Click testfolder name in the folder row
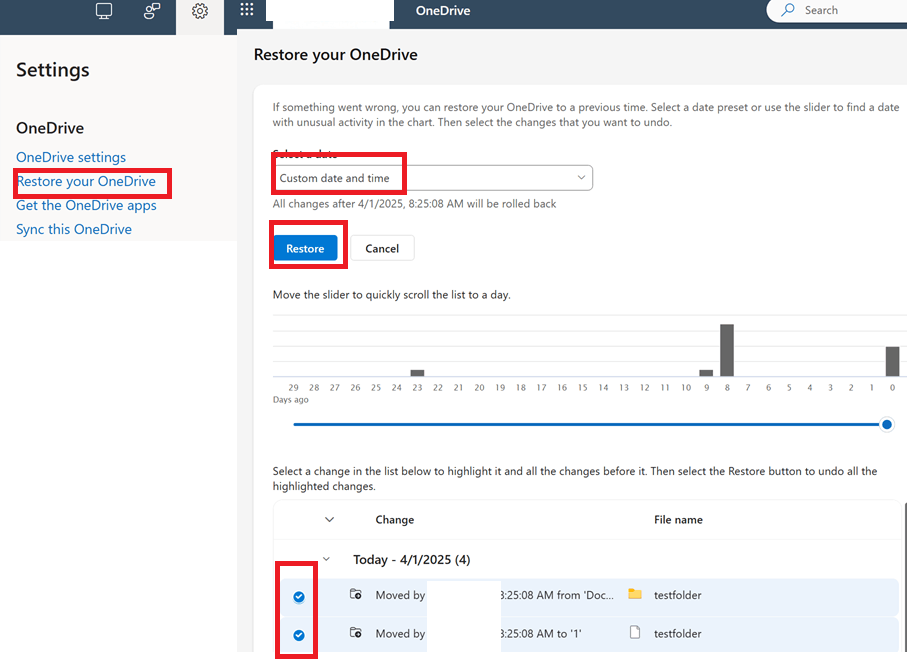The height and width of the screenshot is (668, 907). (677, 595)
